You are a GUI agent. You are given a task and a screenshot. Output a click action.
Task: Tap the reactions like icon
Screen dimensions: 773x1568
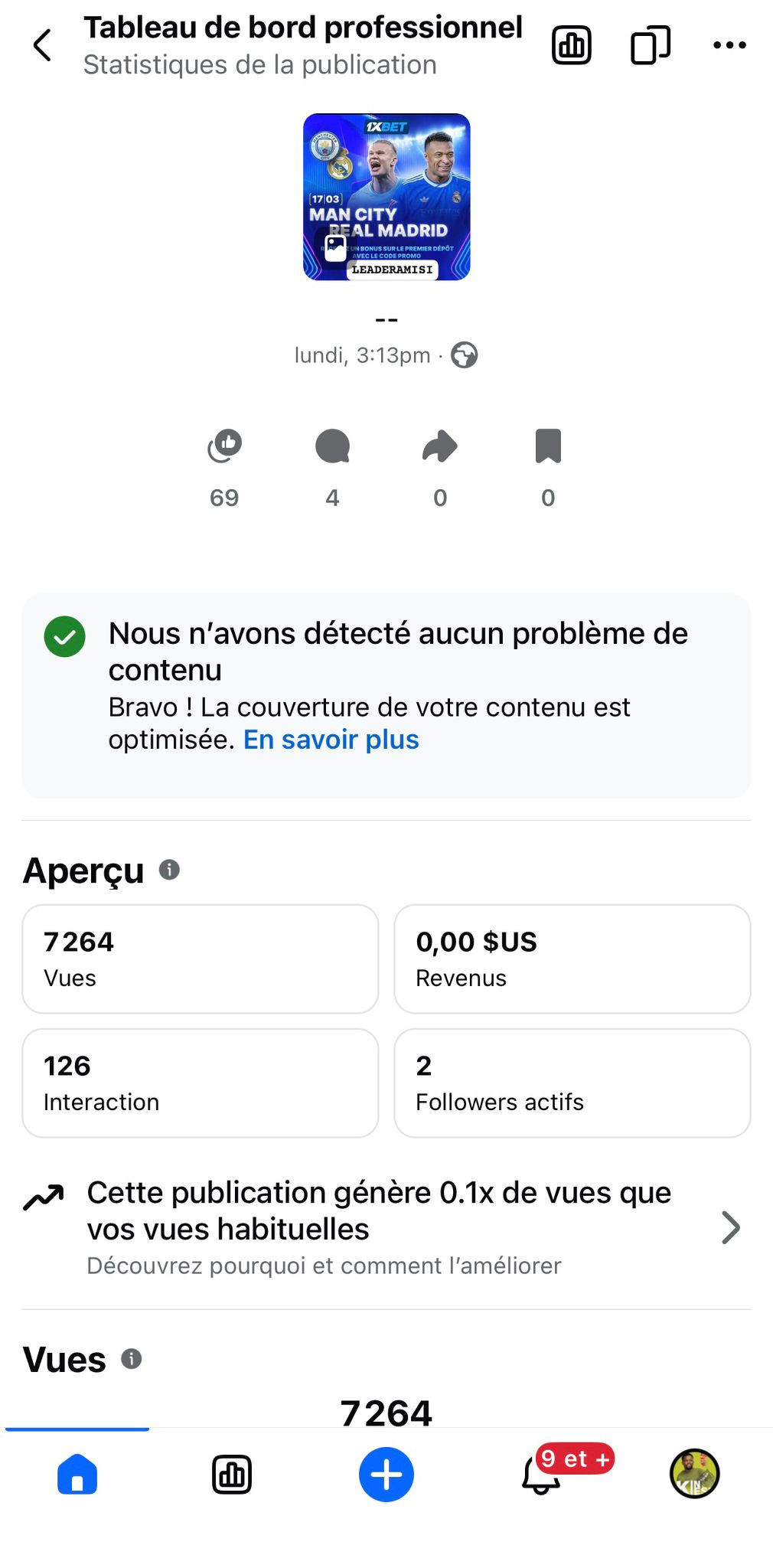coord(224,446)
